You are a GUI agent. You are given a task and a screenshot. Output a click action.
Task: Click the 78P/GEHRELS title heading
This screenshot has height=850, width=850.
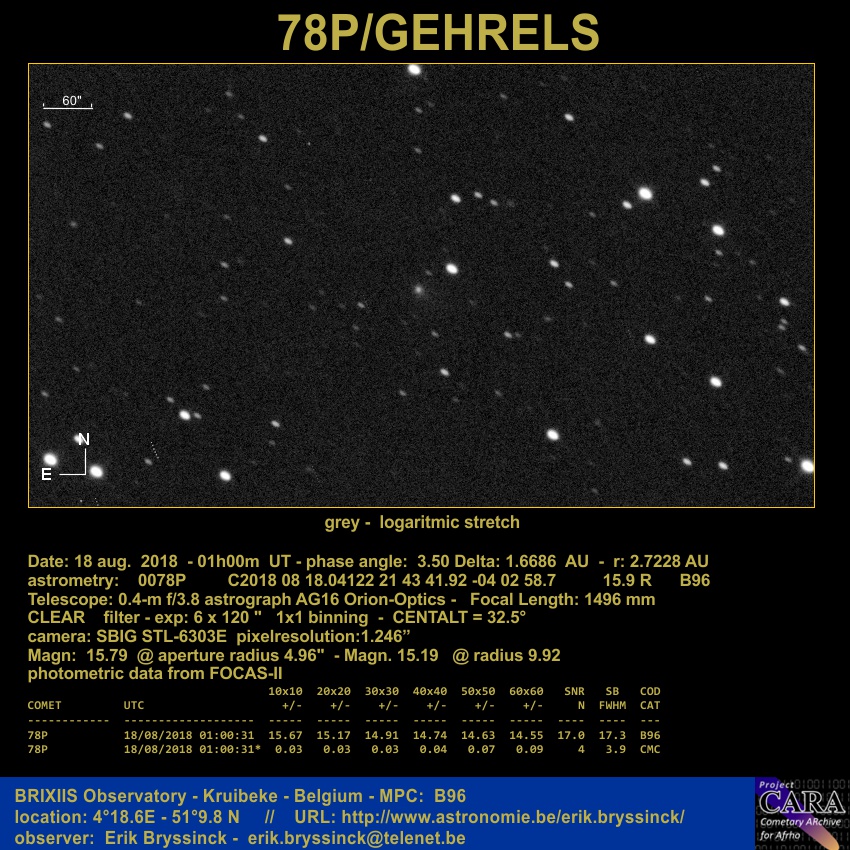click(438, 33)
